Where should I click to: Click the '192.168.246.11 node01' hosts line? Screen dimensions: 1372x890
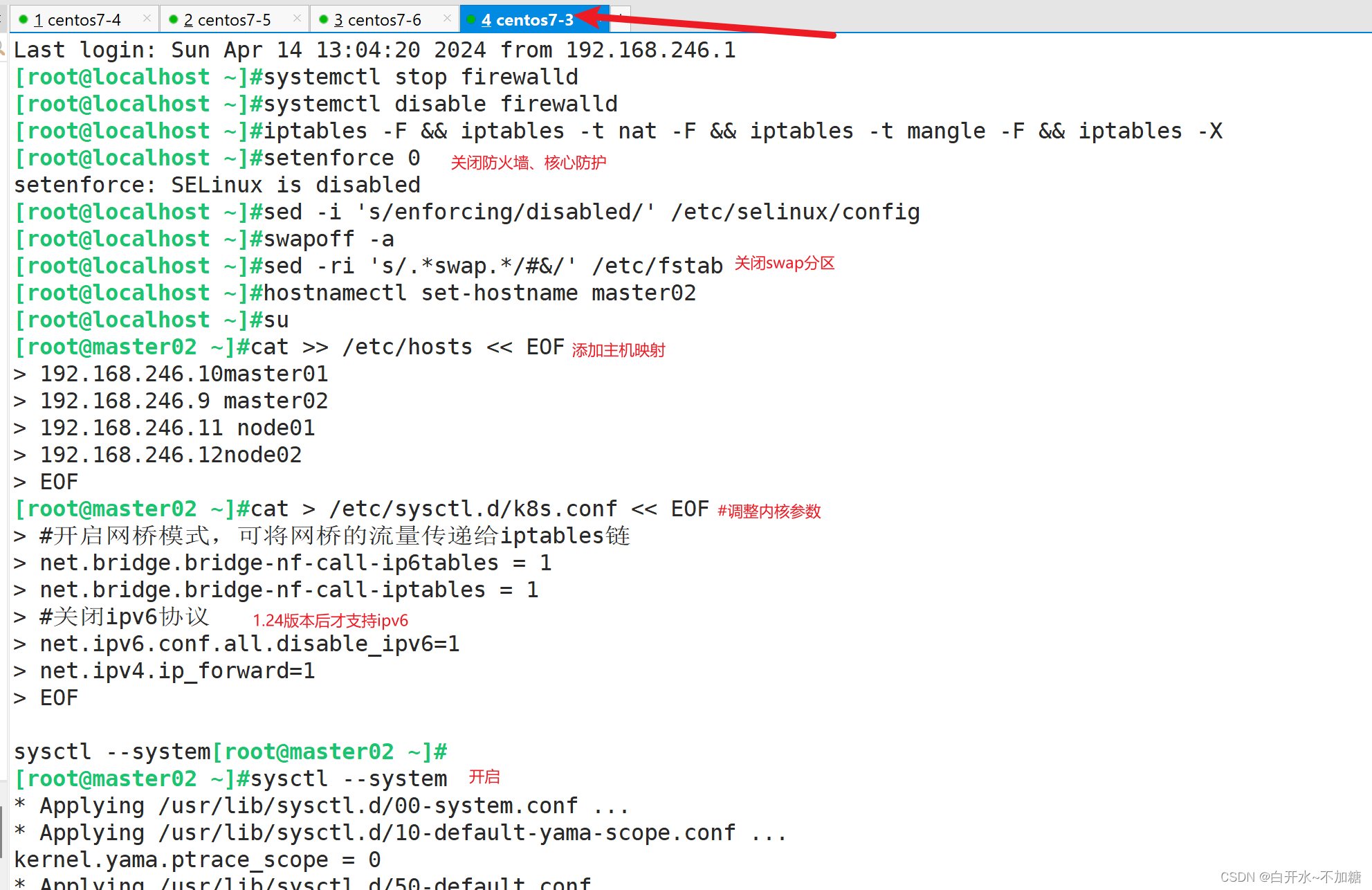pyautogui.click(x=165, y=428)
